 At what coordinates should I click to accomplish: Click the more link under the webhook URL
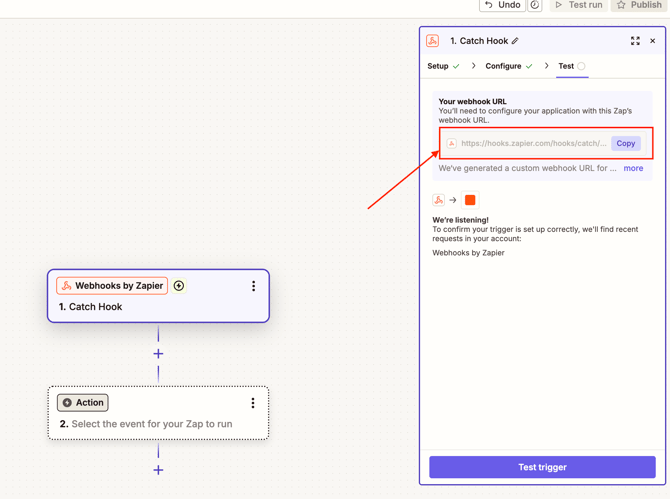pos(633,168)
